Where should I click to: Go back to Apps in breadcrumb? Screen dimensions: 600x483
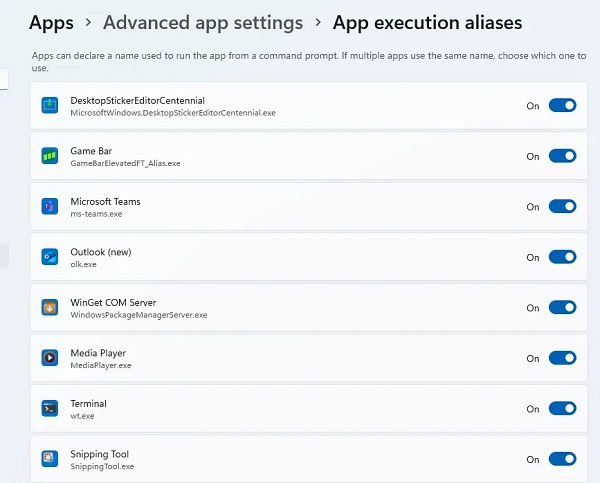coord(51,23)
